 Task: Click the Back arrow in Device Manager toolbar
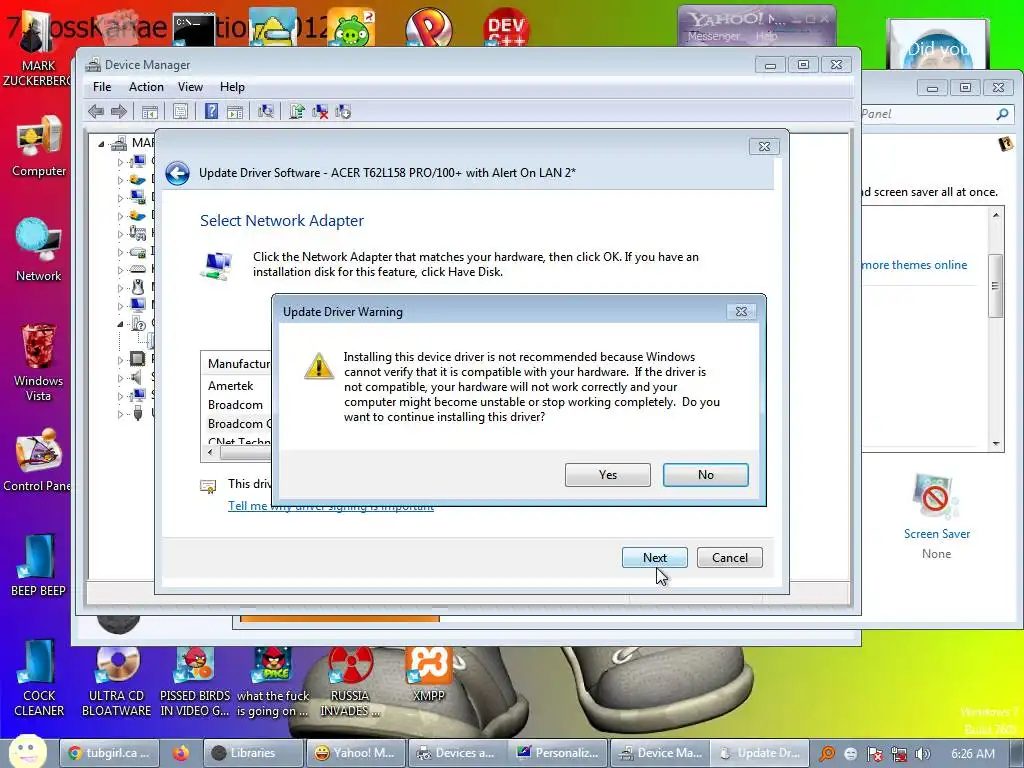96,112
